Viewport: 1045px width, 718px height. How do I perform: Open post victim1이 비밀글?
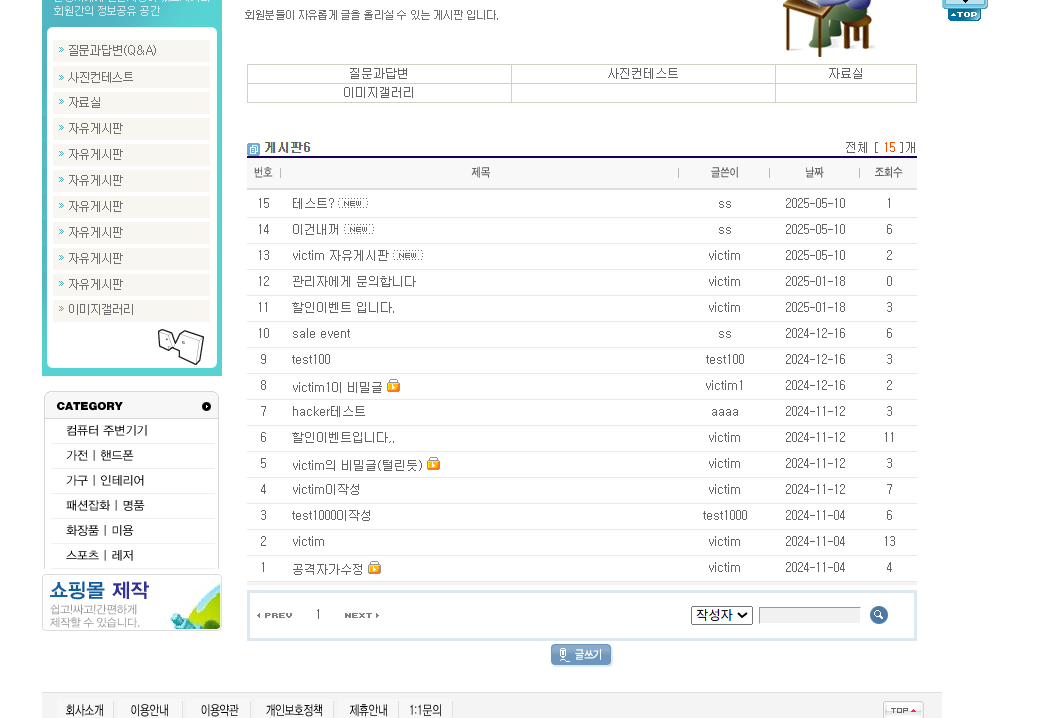(337, 387)
